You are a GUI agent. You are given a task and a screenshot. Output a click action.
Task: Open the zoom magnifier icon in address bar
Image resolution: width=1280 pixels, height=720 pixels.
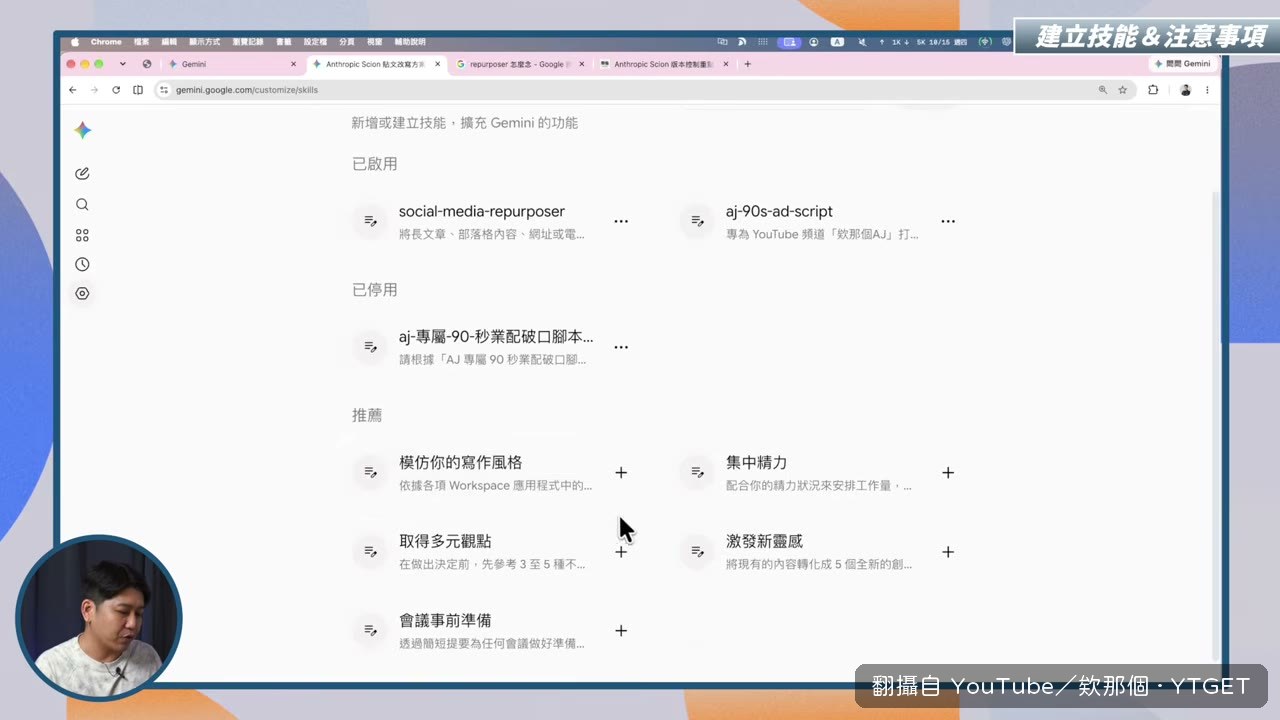point(1103,90)
